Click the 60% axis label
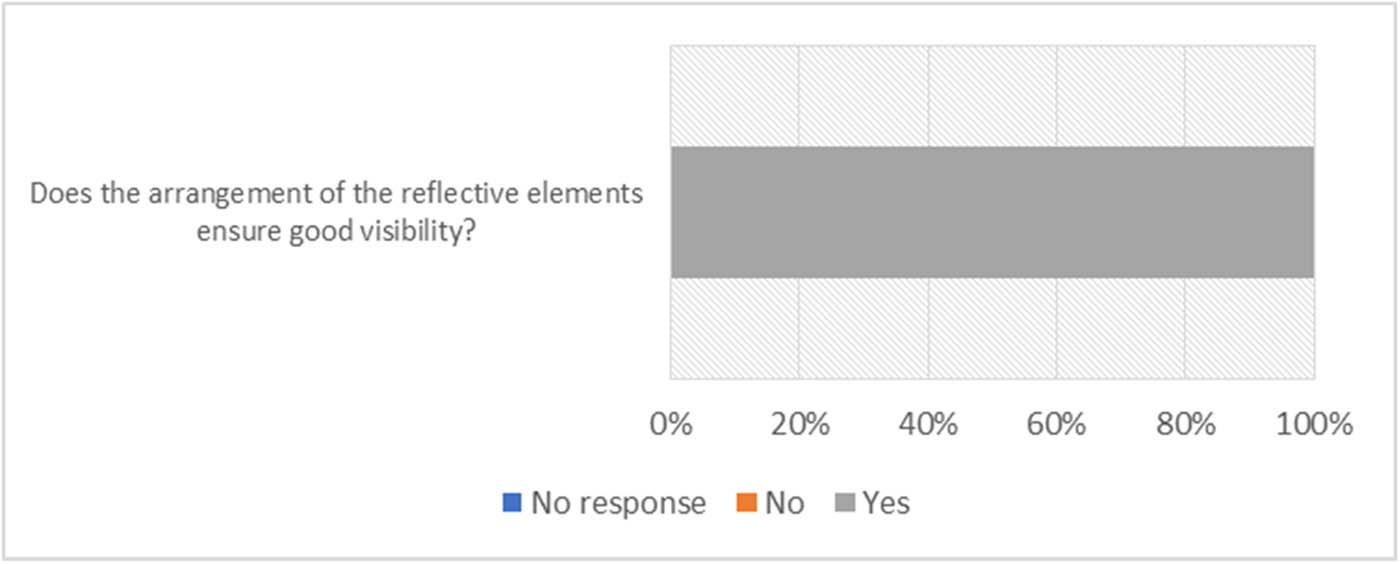 pyautogui.click(x=1057, y=424)
